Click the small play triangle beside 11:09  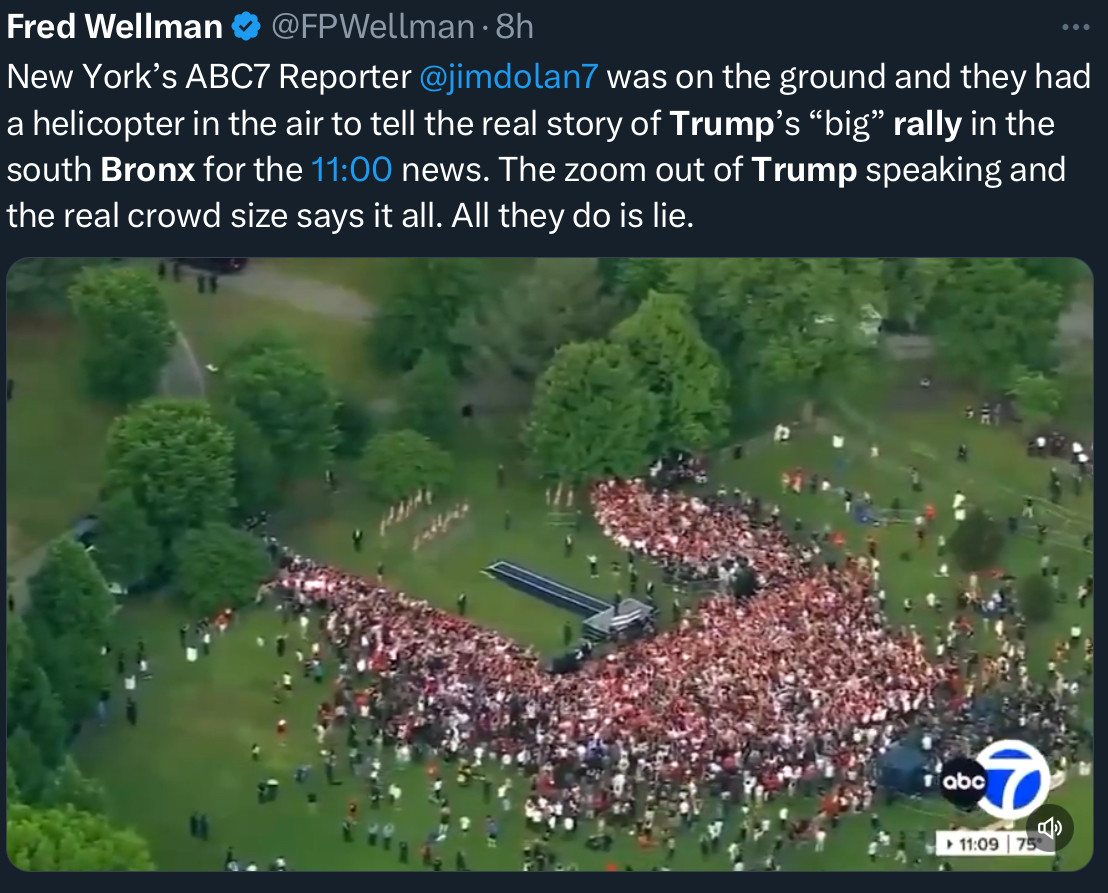pos(950,844)
